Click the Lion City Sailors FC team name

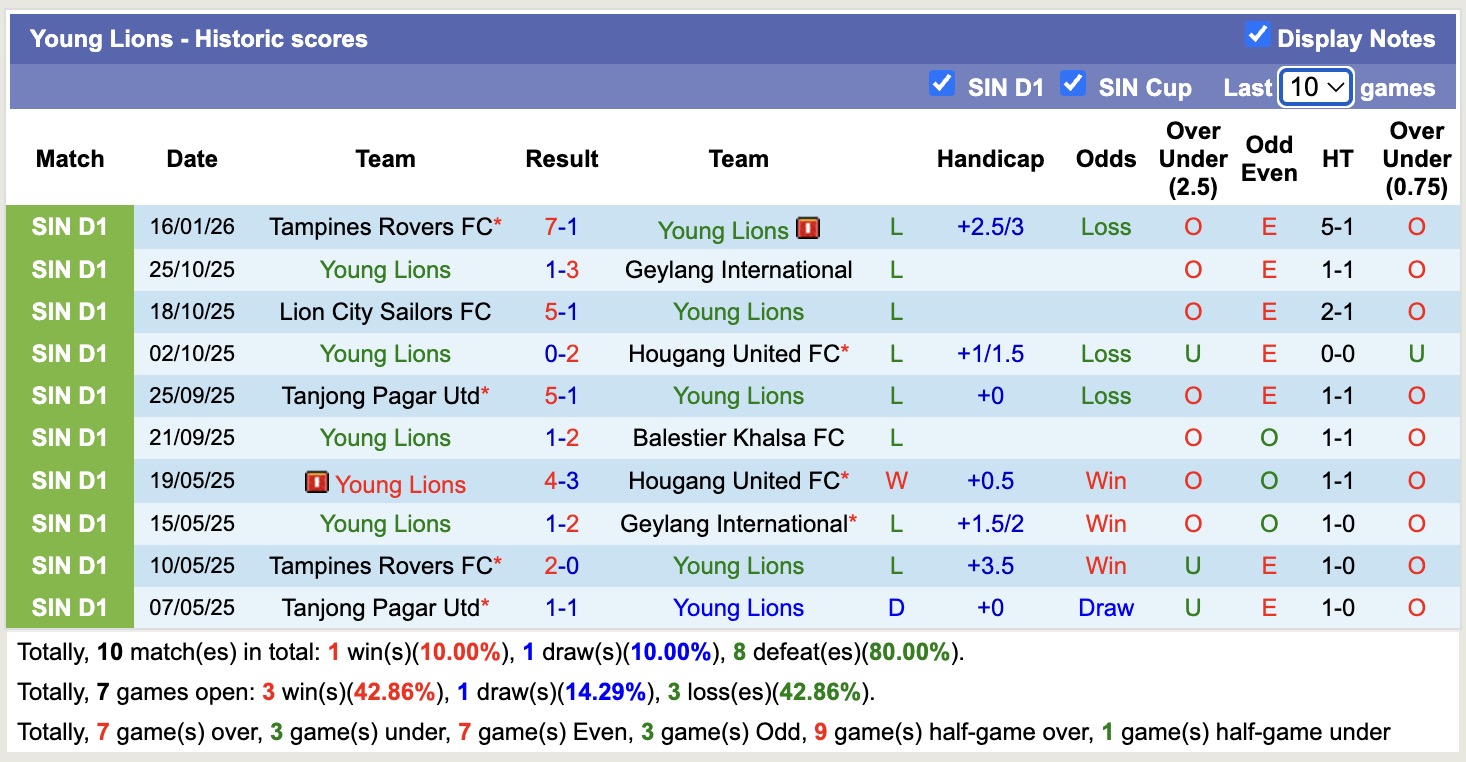385,312
